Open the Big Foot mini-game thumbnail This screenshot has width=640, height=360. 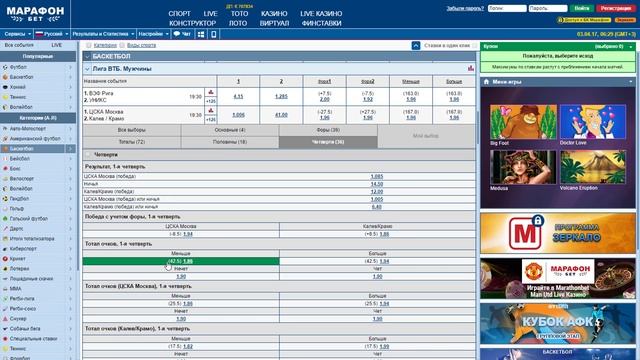(x=523, y=122)
